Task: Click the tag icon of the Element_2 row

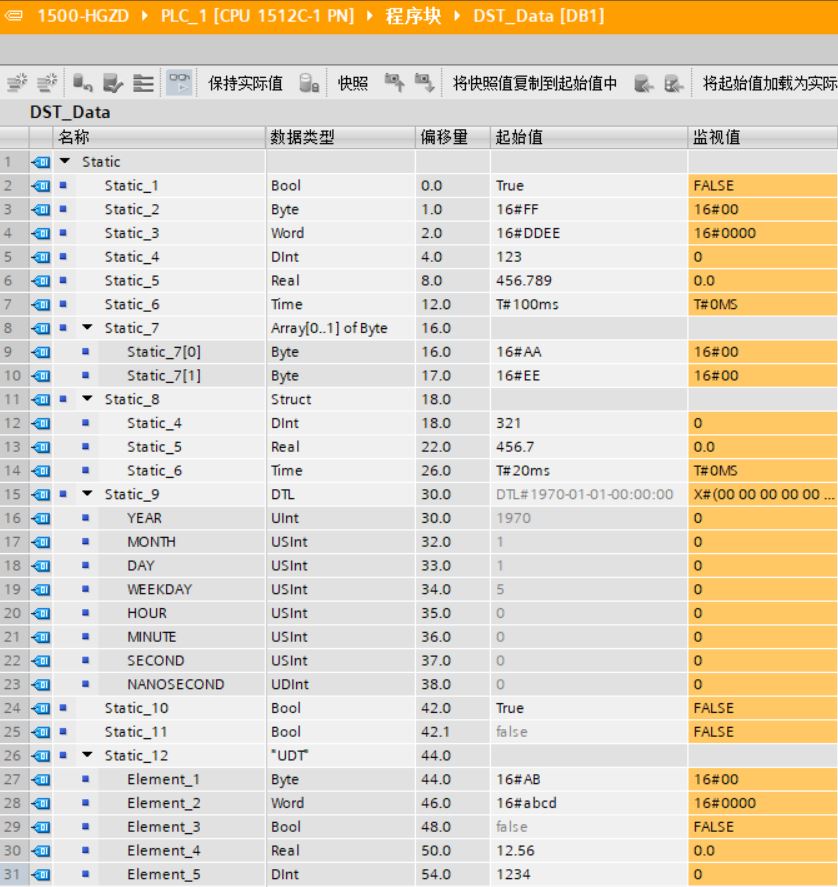Action: click(x=41, y=803)
